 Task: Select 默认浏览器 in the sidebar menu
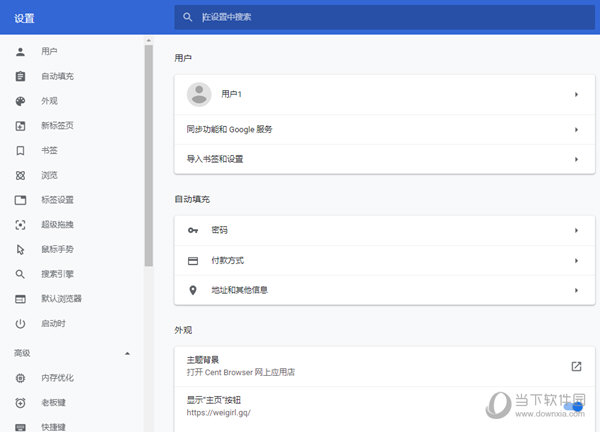click(x=61, y=299)
